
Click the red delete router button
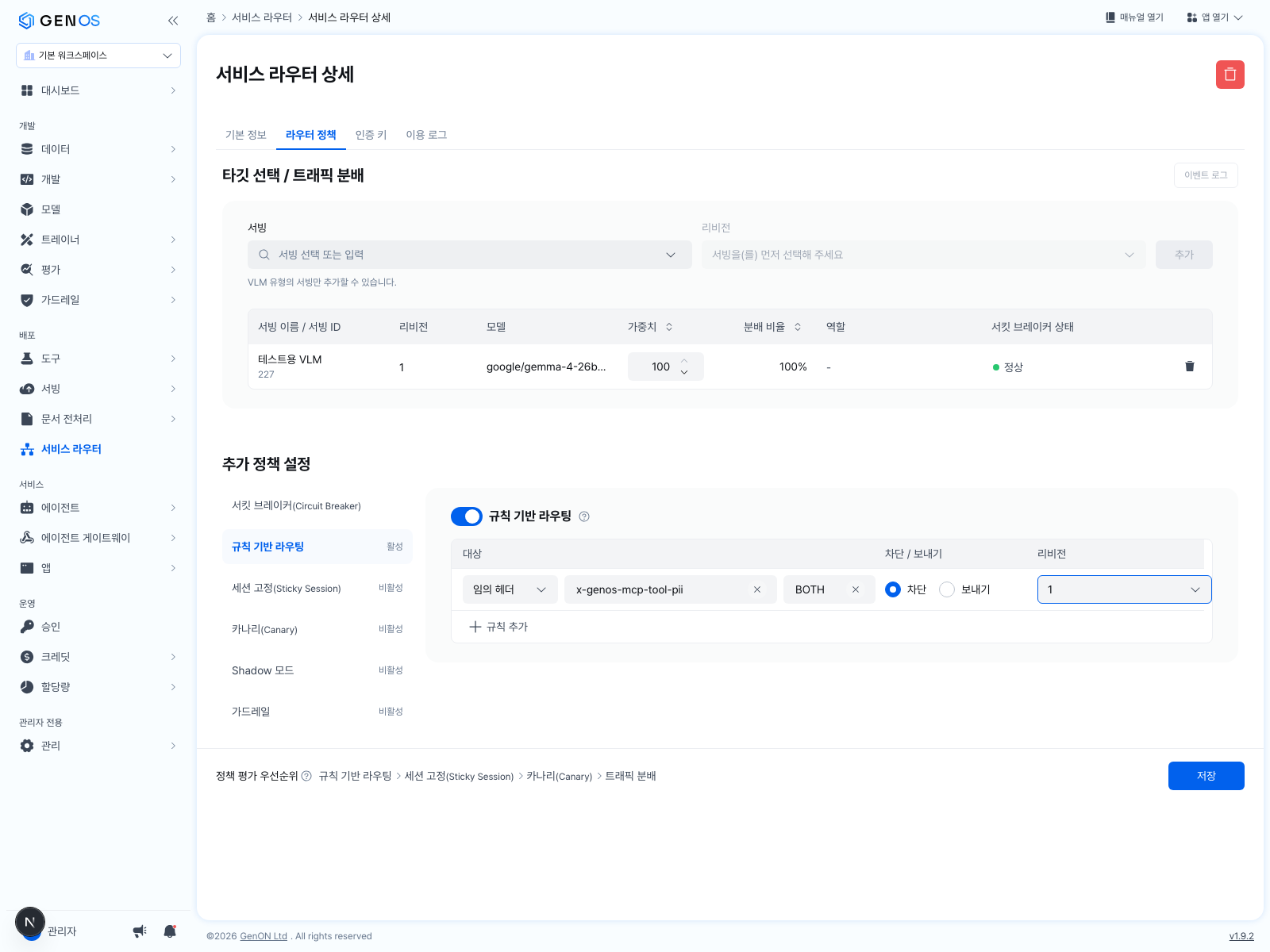(x=1230, y=75)
